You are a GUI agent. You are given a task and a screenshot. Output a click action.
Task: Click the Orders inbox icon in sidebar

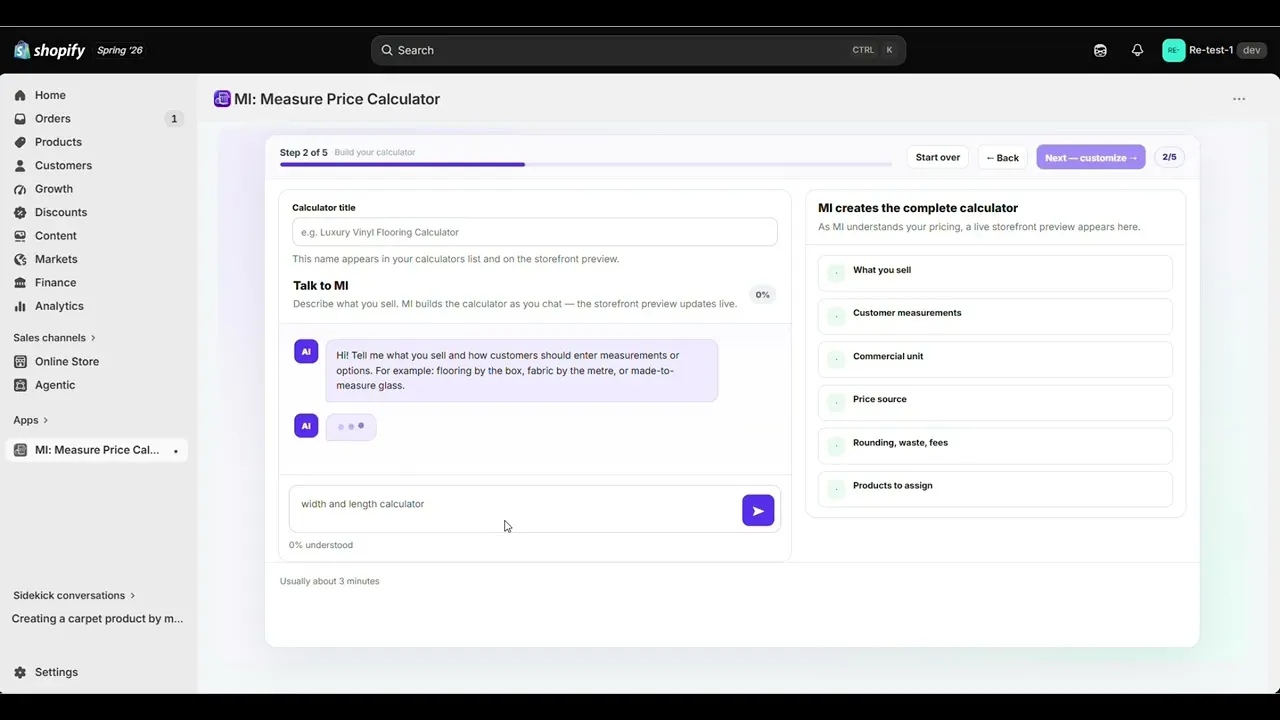pyautogui.click(x=20, y=119)
